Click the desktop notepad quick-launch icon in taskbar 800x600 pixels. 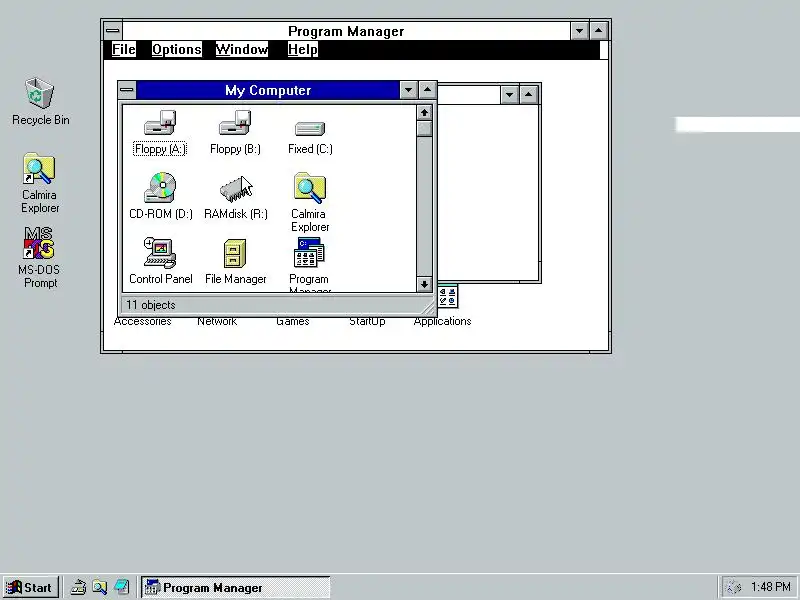(x=121, y=587)
